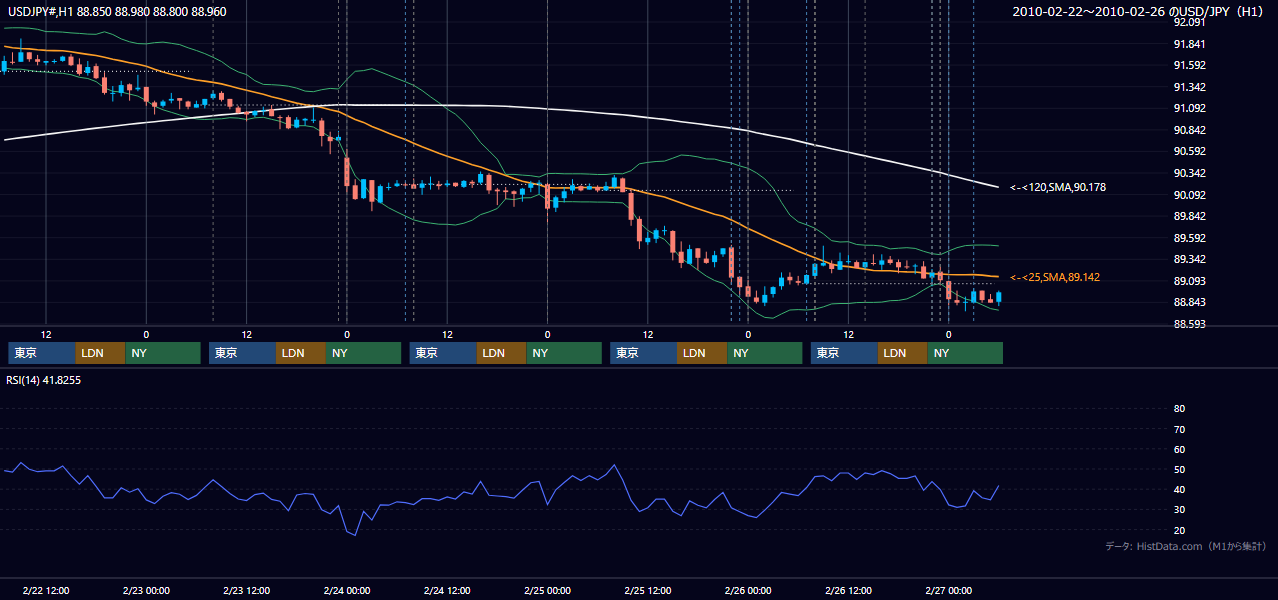Click price axis value 89.842
The image size is (1278, 600).
click(x=1188, y=216)
